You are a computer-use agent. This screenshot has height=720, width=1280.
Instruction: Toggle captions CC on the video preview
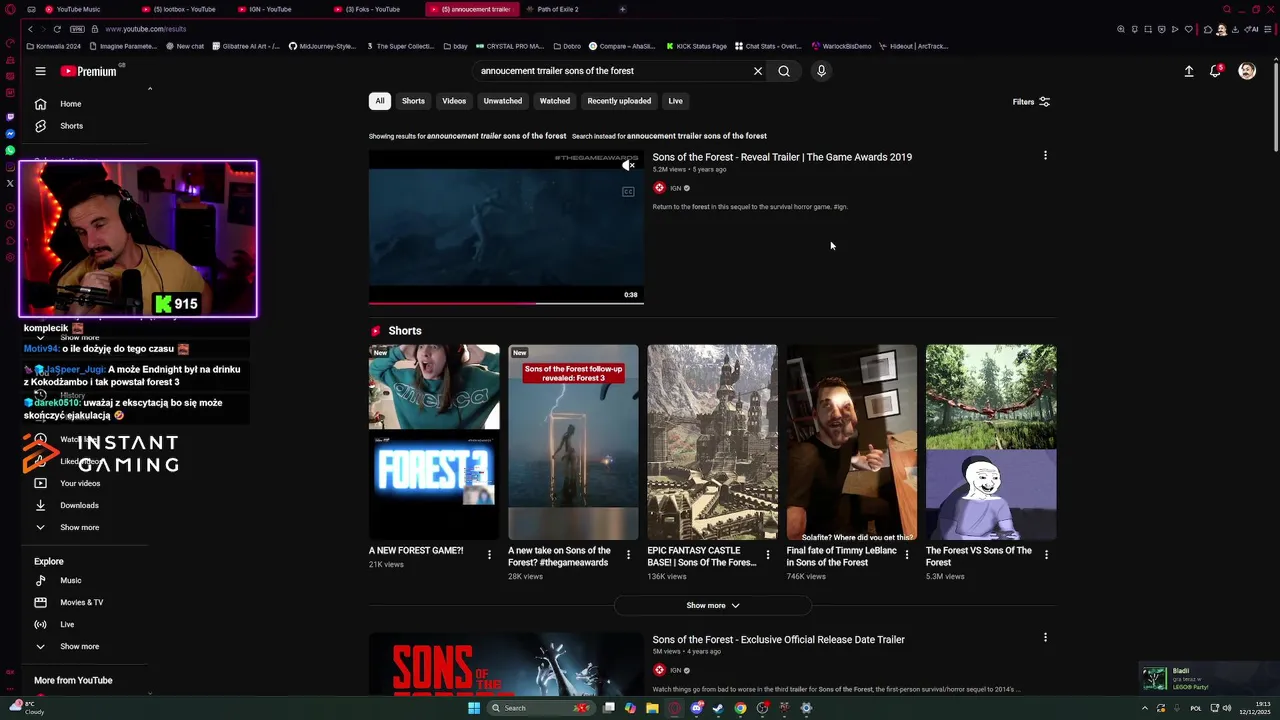pyautogui.click(x=628, y=192)
